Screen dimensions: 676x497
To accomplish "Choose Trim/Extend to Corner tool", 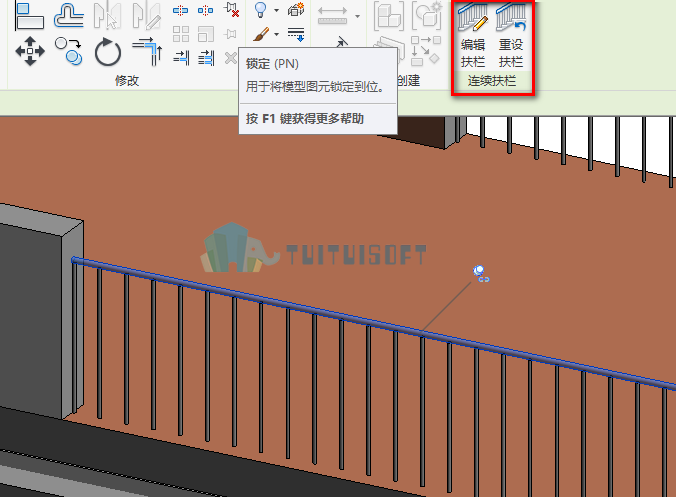I will click(147, 51).
